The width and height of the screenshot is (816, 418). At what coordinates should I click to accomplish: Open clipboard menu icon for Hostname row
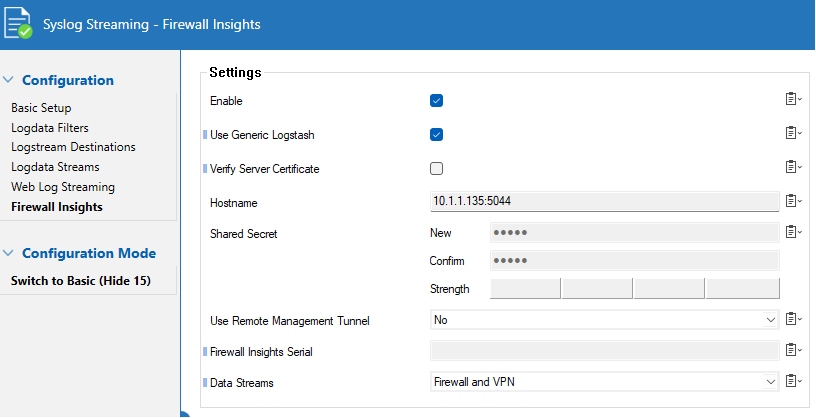tap(793, 201)
